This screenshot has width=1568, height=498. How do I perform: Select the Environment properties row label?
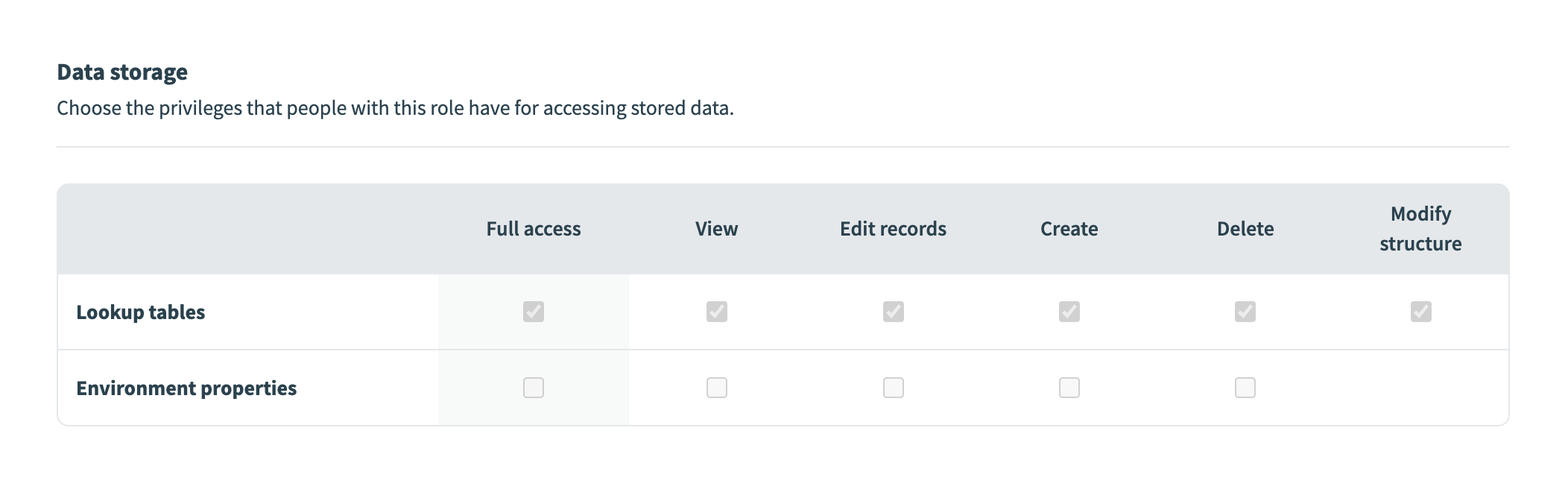click(x=186, y=388)
